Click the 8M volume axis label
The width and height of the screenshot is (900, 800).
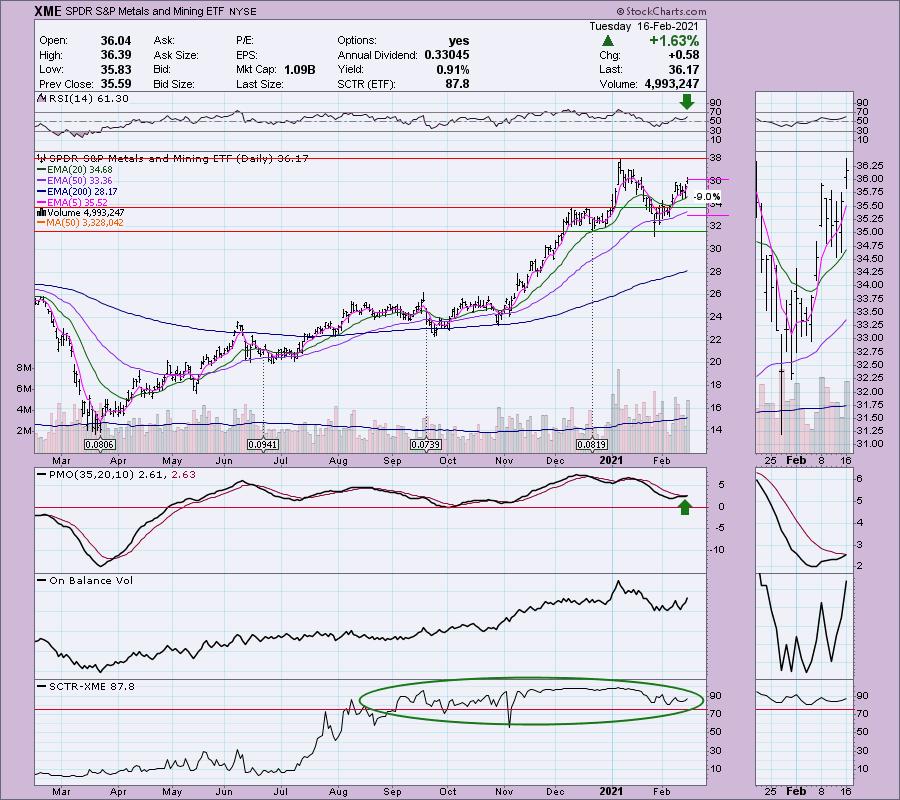point(24,368)
